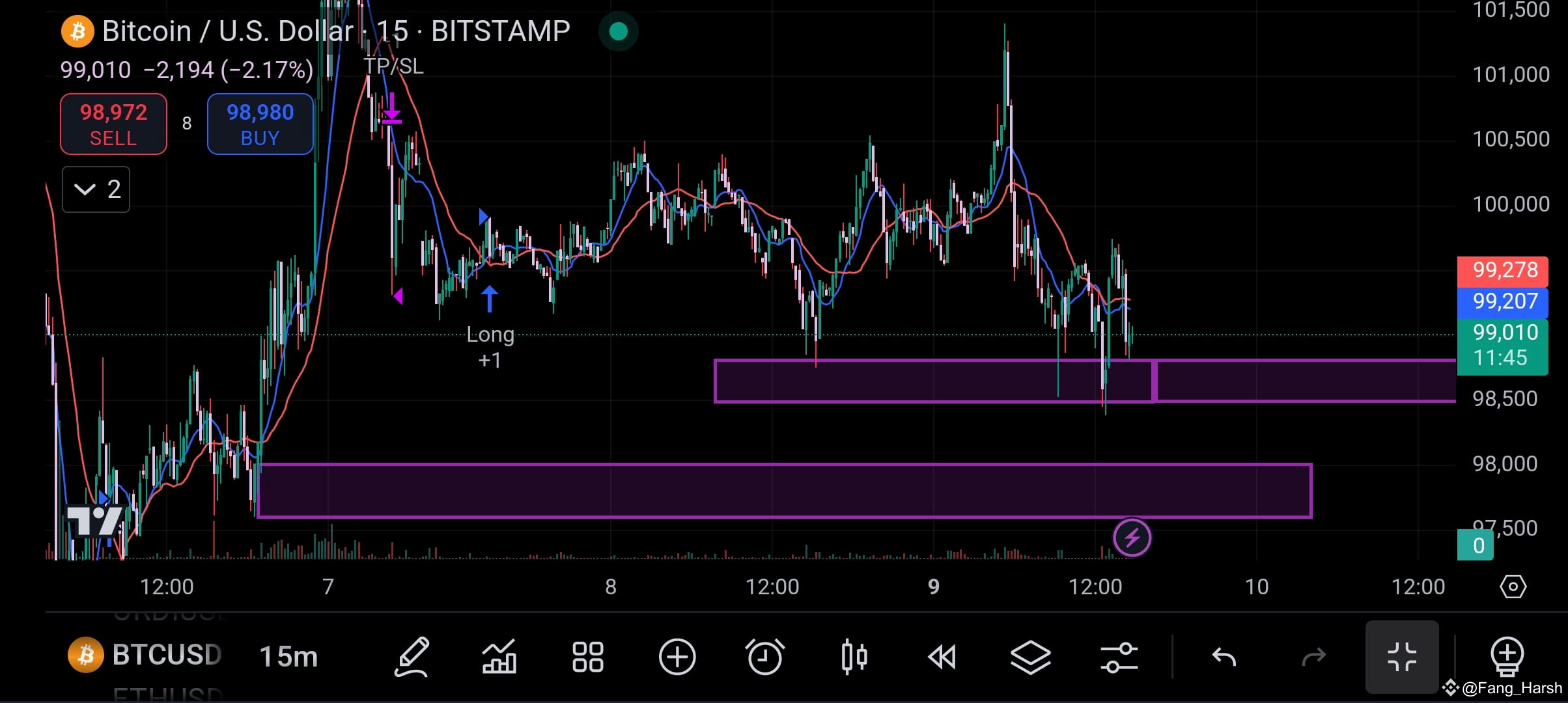This screenshot has width=1568, height=703.
Task: Open the drawing tools pencil icon
Action: [412, 657]
